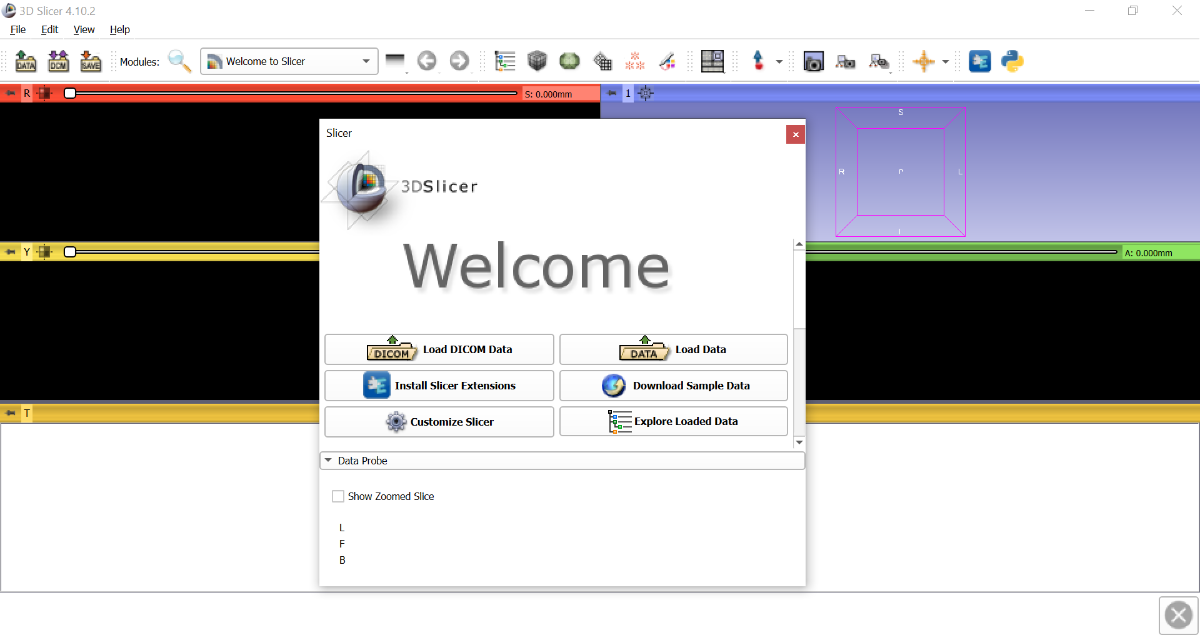The width and height of the screenshot is (1200, 635).
Task: Capture a screenshot with the camera icon
Action: [814, 61]
